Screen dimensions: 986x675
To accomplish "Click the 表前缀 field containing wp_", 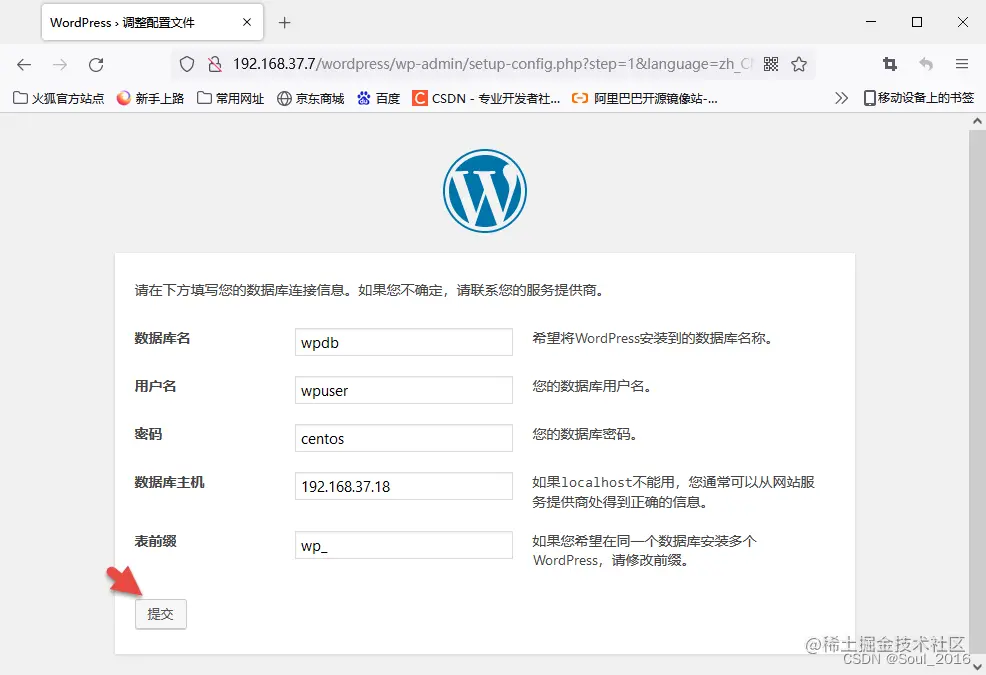I will pos(404,545).
